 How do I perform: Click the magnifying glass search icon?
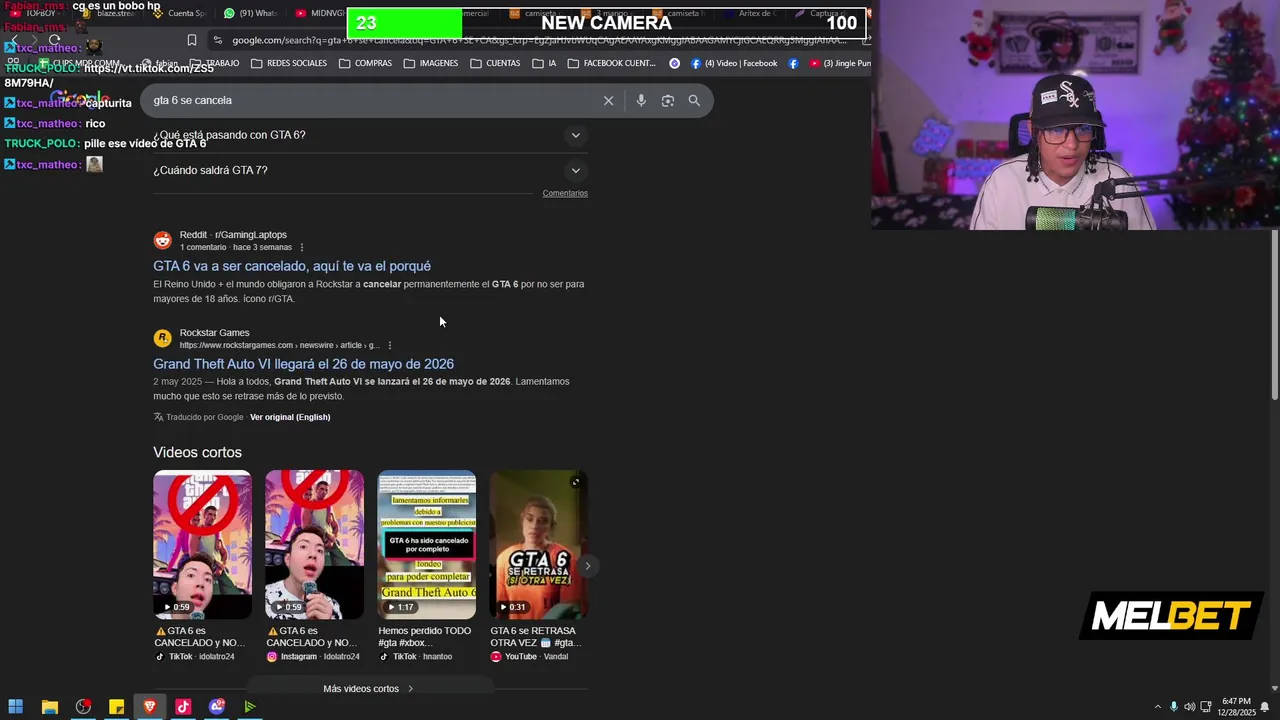point(694,100)
